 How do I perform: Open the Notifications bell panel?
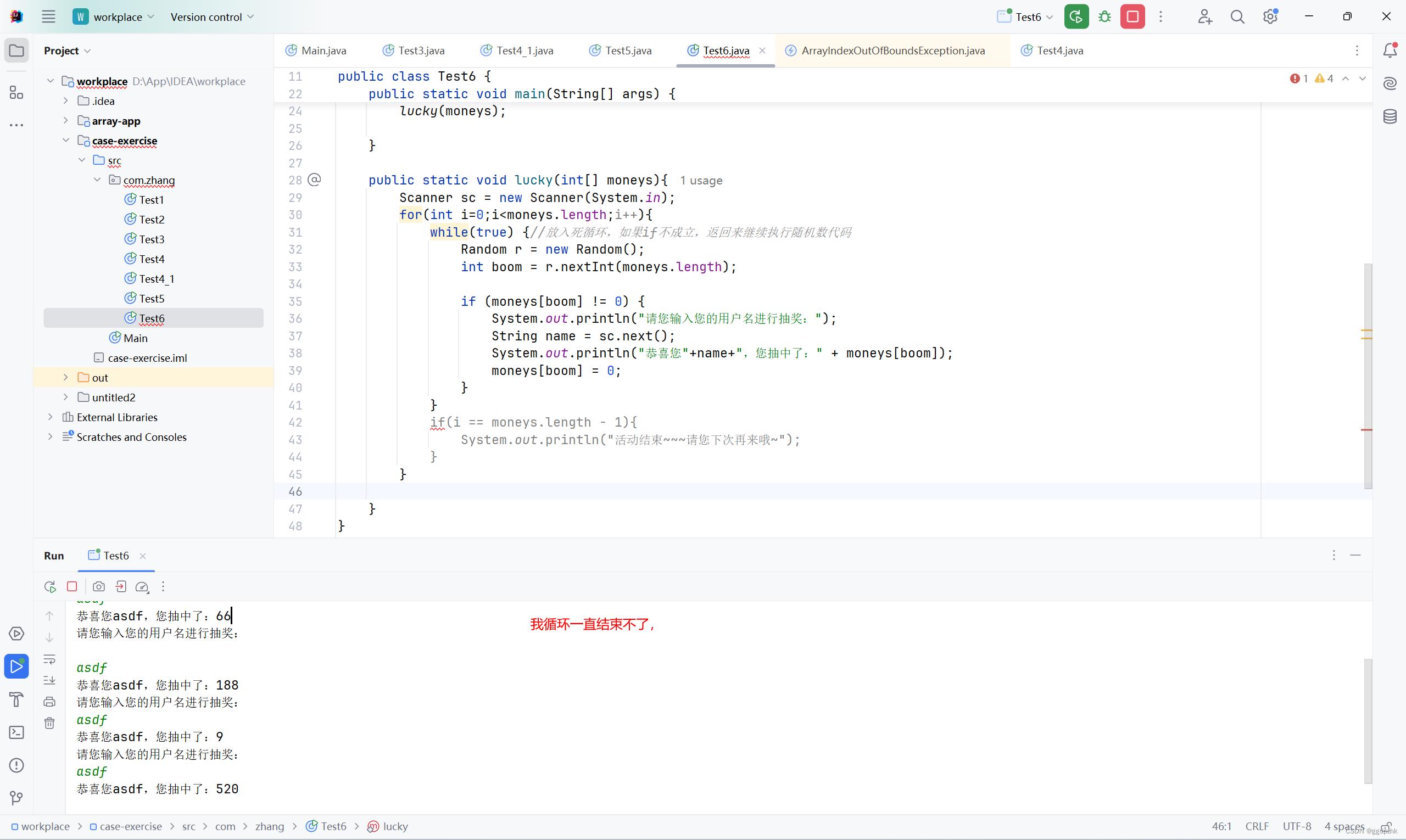tap(1390, 51)
